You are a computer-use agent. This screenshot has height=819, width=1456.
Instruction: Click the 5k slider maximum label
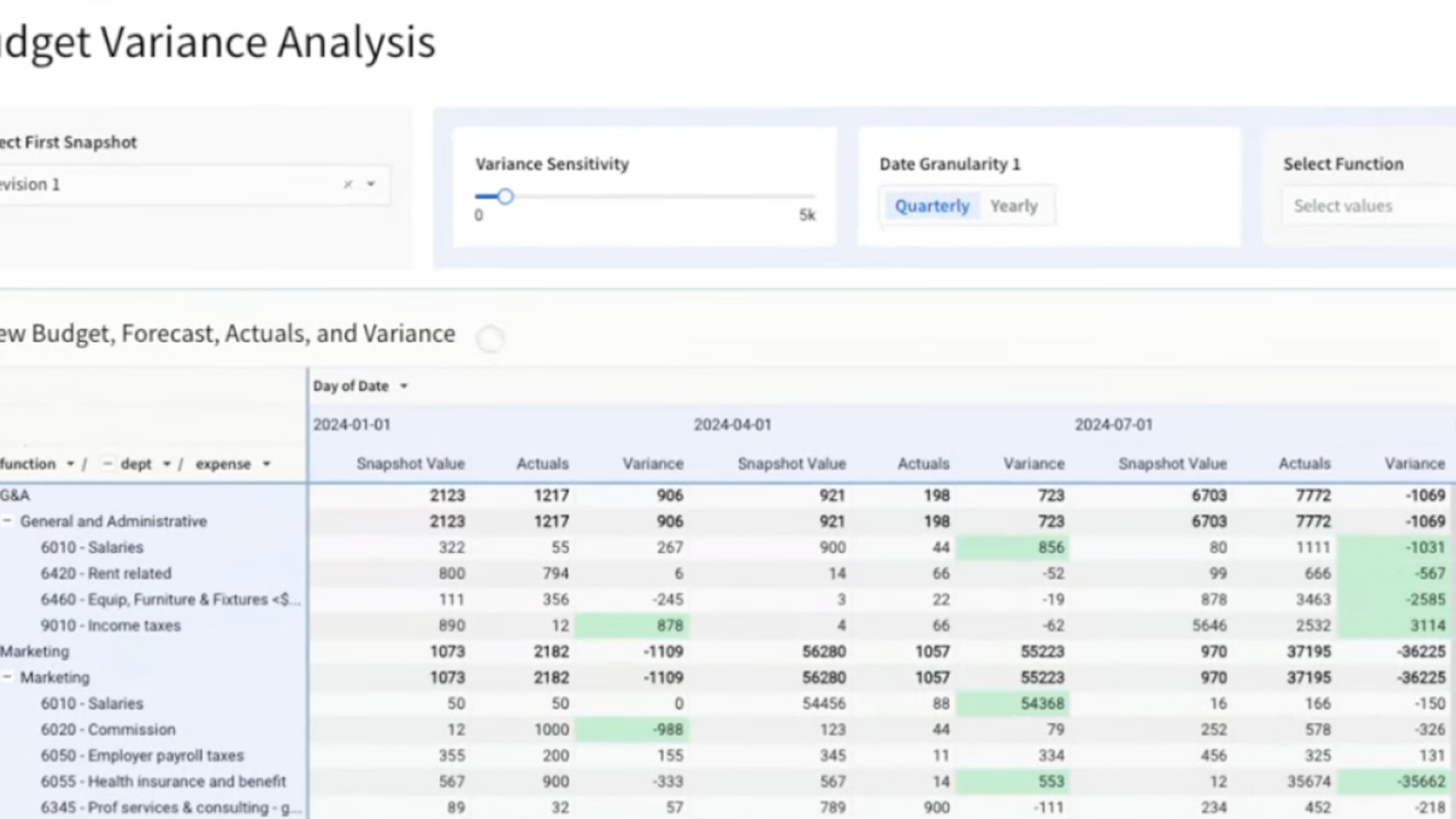tap(807, 215)
